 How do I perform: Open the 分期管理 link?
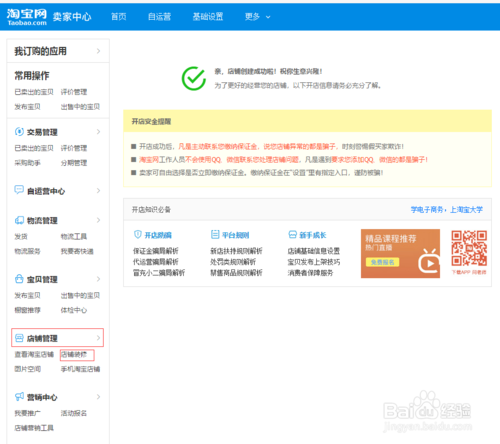click(x=74, y=163)
